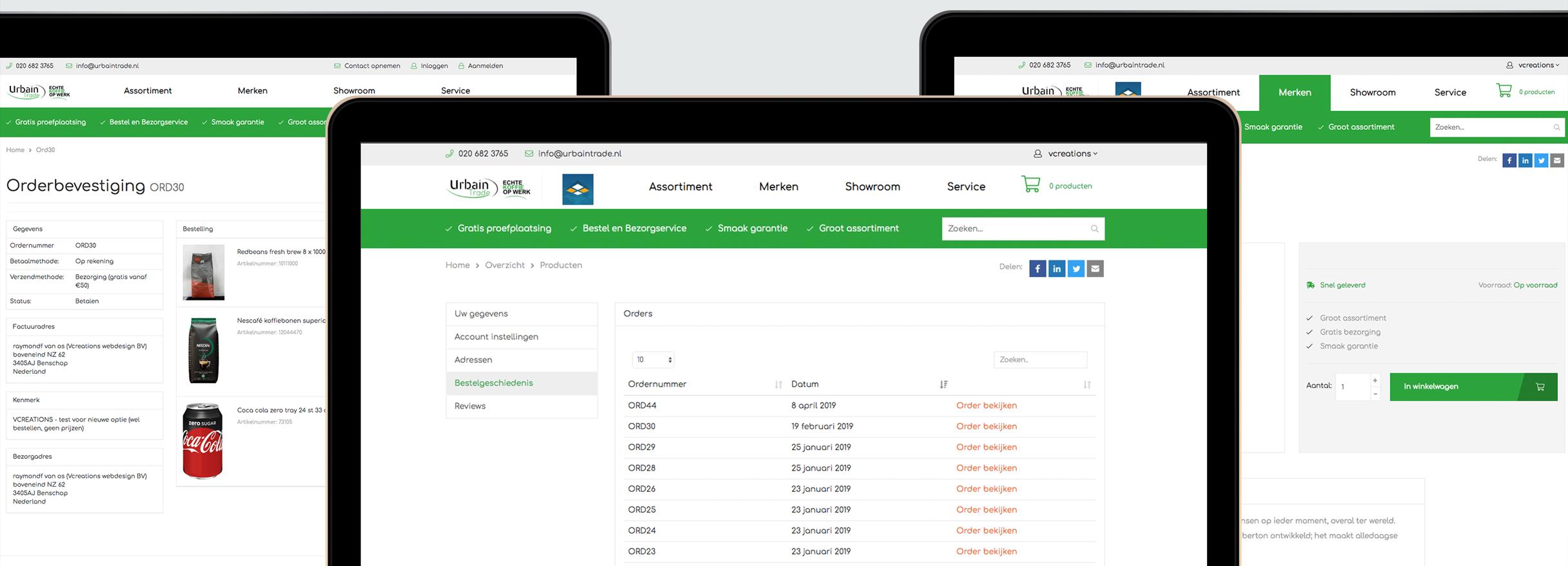Click In winkelwagen button in right tablet

pos(1473,387)
